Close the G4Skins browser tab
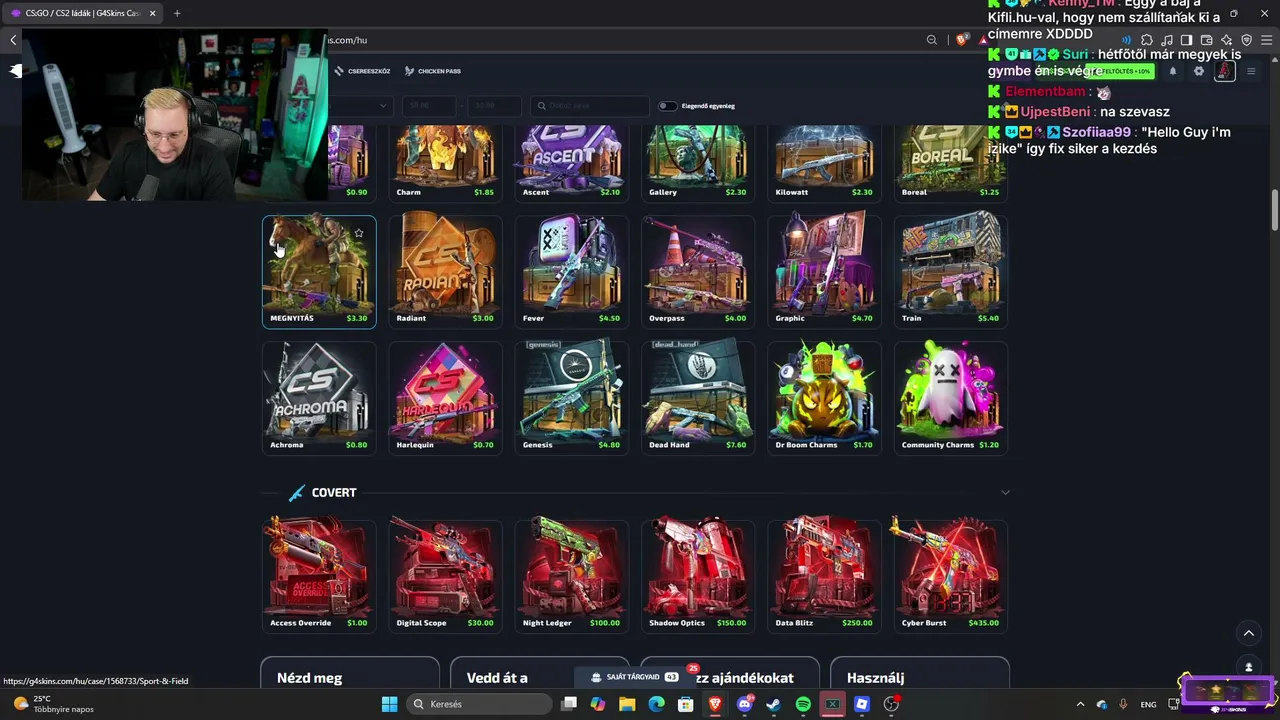 click(x=152, y=13)
